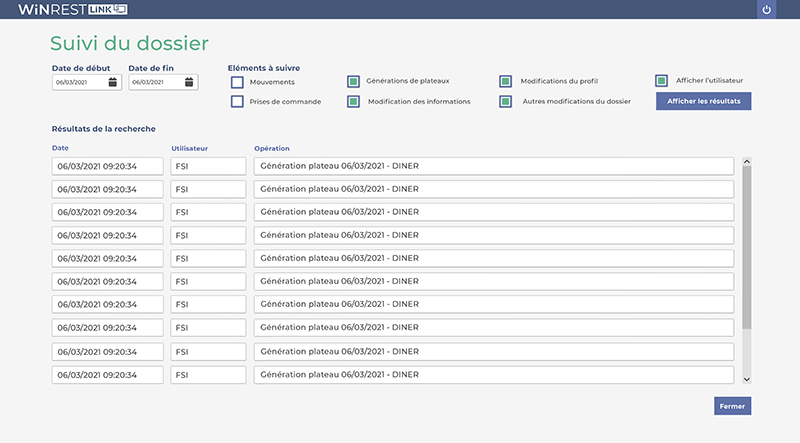This screenshot has height=443, width=800.
Task: Click the Afficher les résultats button
Action: pyautogui.click(x=703, y=101)
